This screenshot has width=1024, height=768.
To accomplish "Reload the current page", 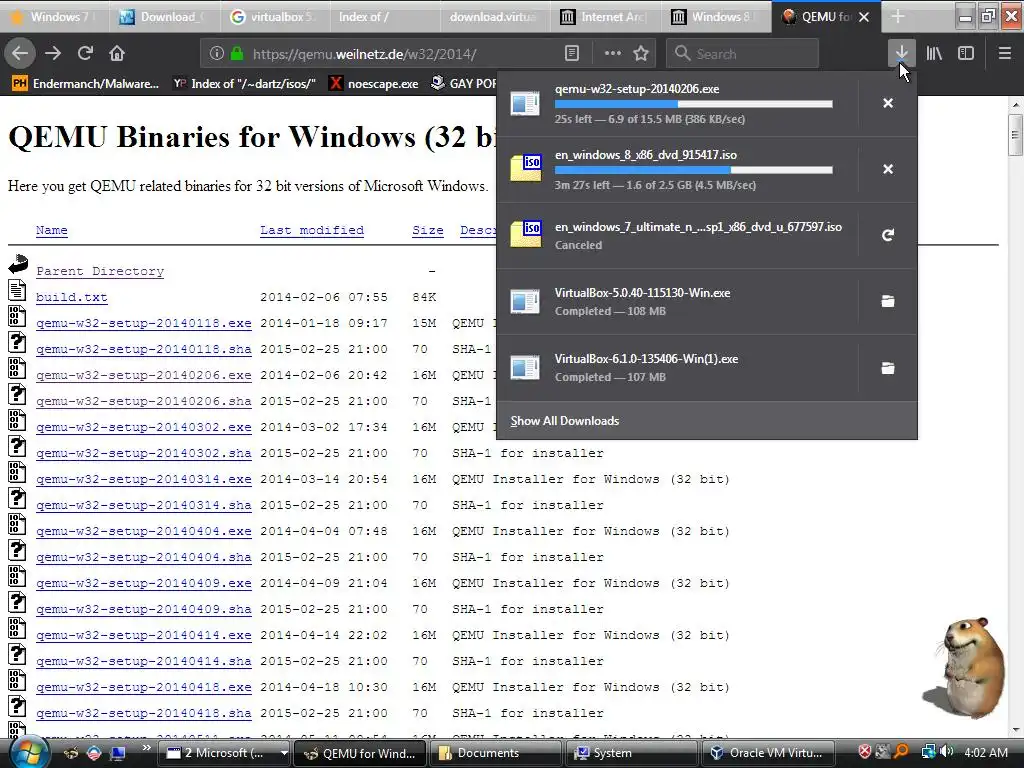I will click(85, 54).
